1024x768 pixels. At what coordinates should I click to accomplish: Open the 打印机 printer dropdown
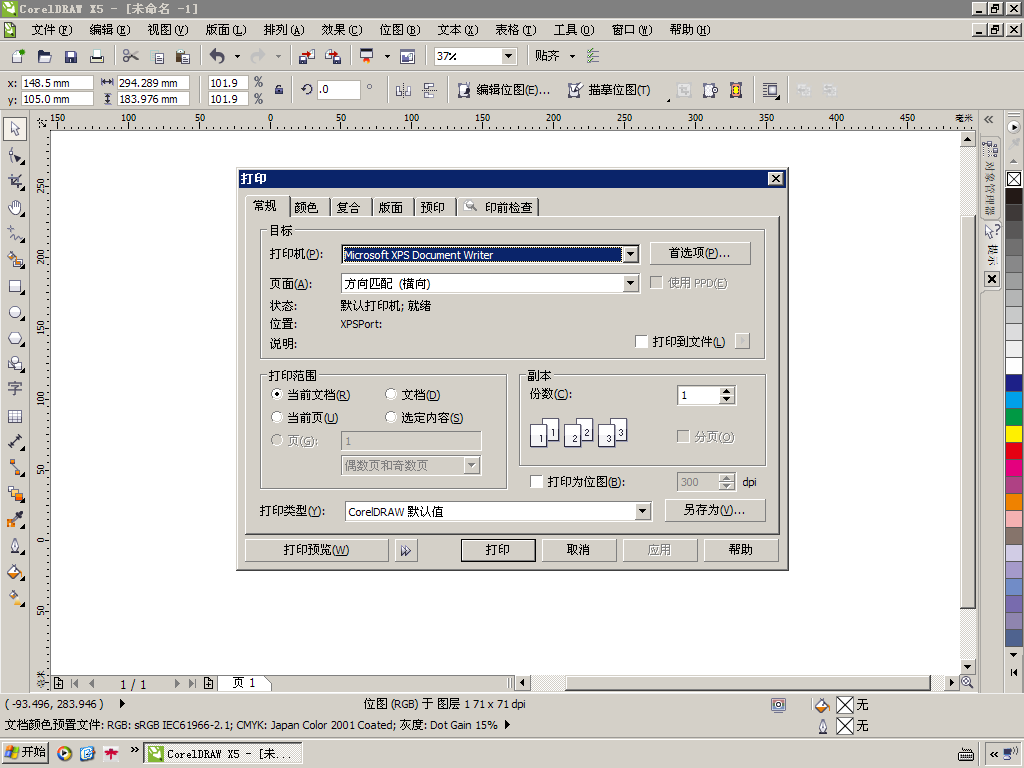click(630, 255)
